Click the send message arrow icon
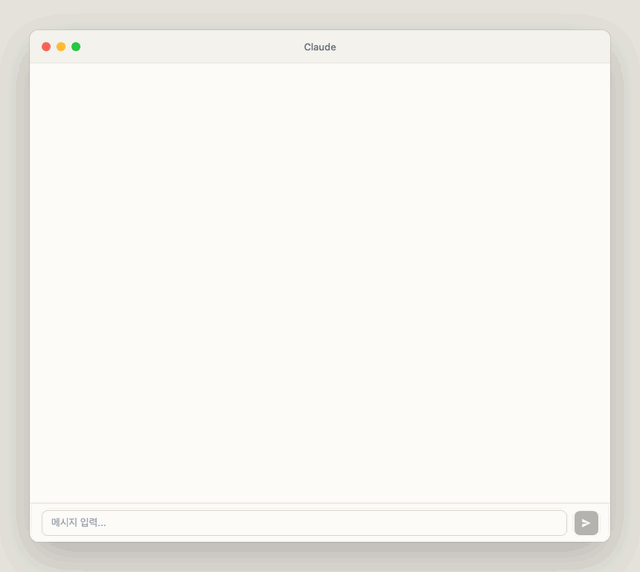Screen dimensions: 640x572 point(586,523)
